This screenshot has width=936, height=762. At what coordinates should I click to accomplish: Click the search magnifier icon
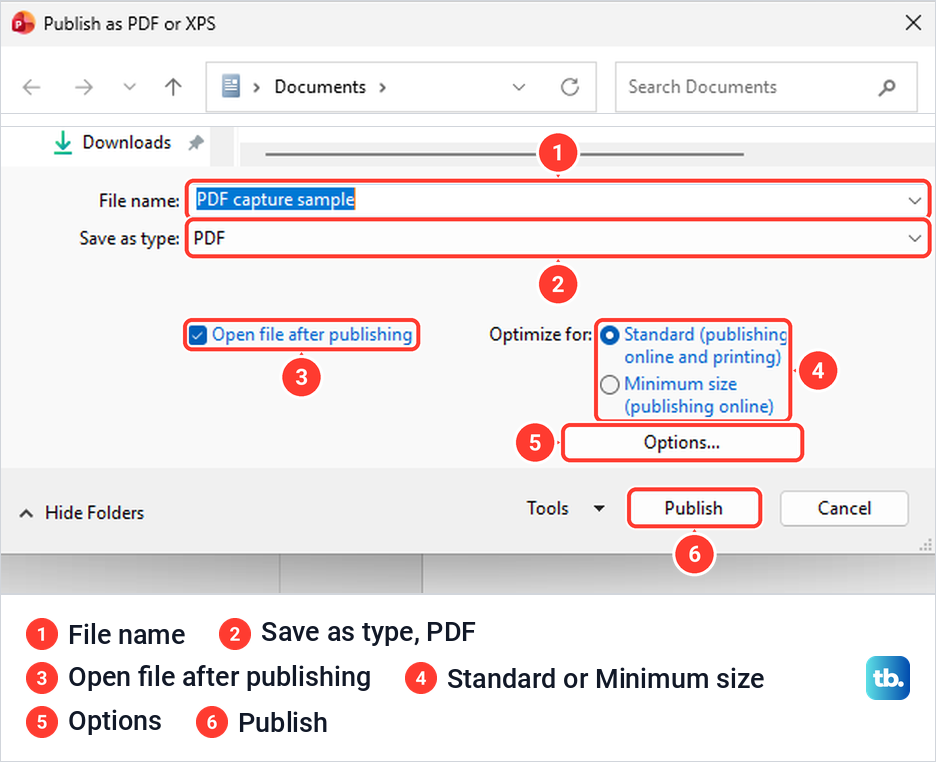coord(887,88)
